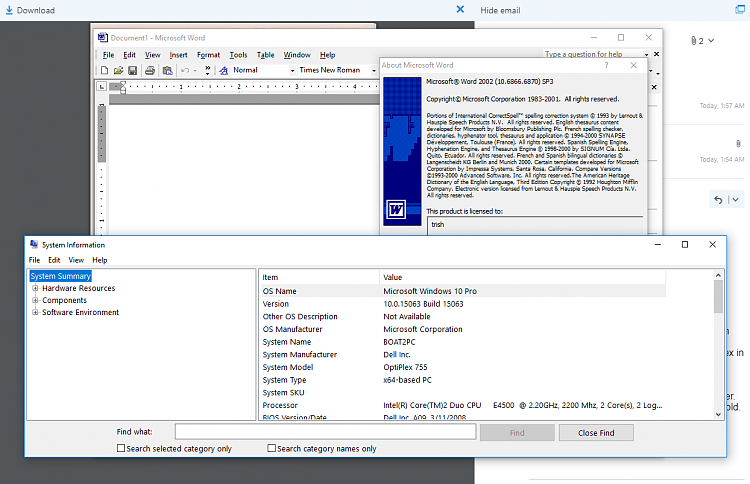Open the reply options chevron dropdown
Screen dimensions: 750x484
coord(736,199)
